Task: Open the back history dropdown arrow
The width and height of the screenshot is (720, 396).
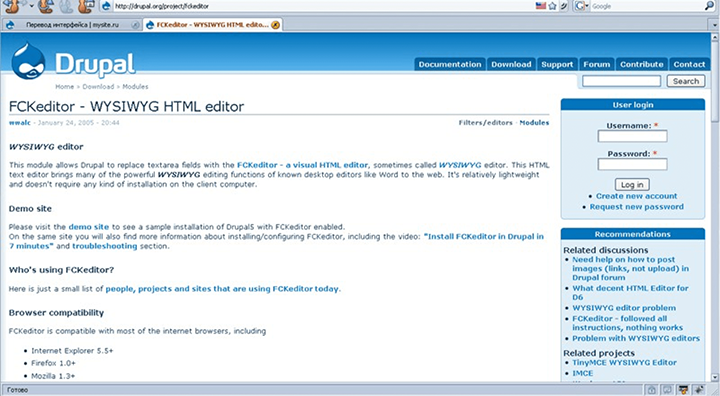Action: tap(31, 6)
